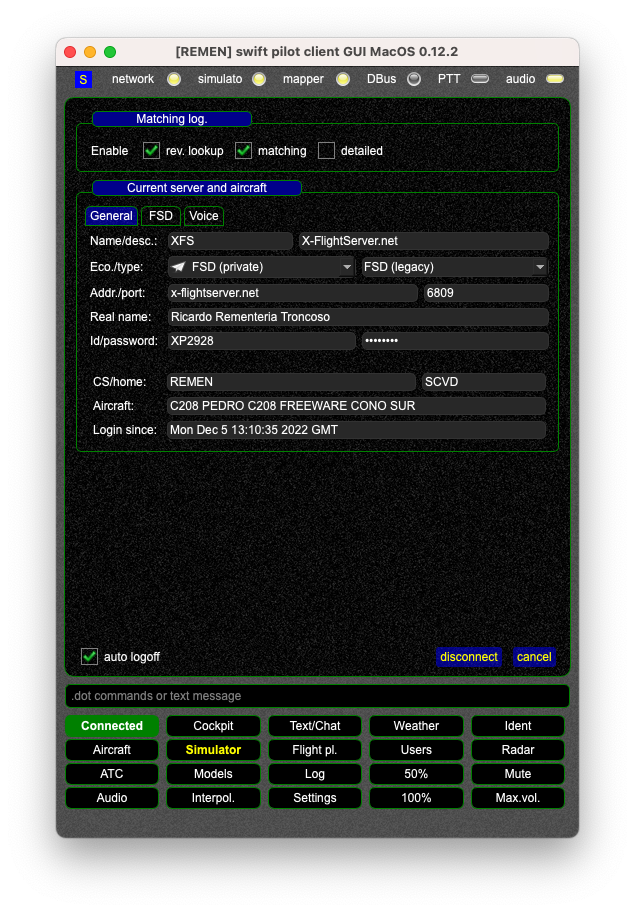Viewport: 635px width, 912px height.
Task: Open the Users page
Action: 416,750
